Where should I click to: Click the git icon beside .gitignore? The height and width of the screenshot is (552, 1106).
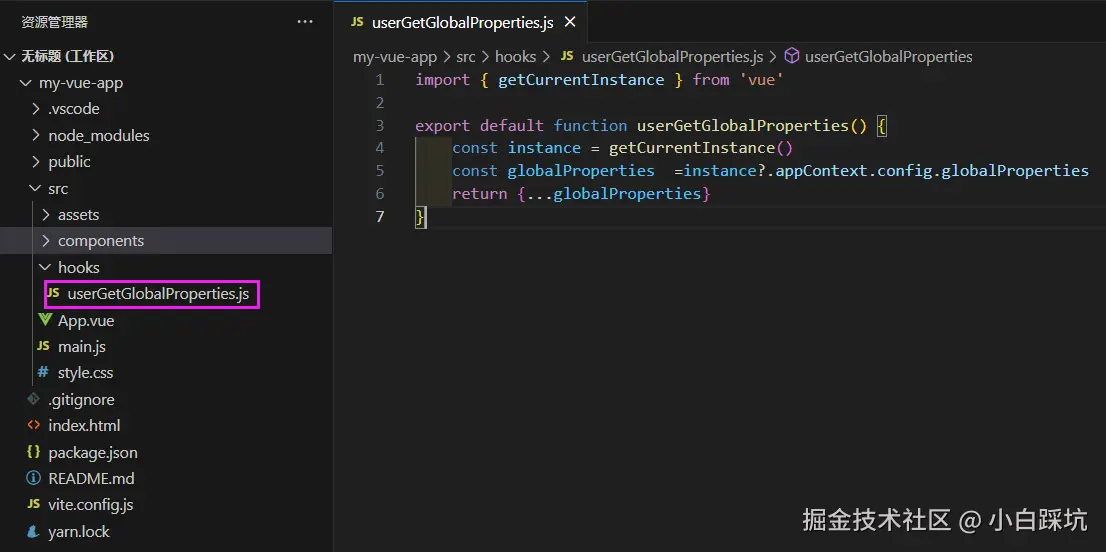point(33,399)
